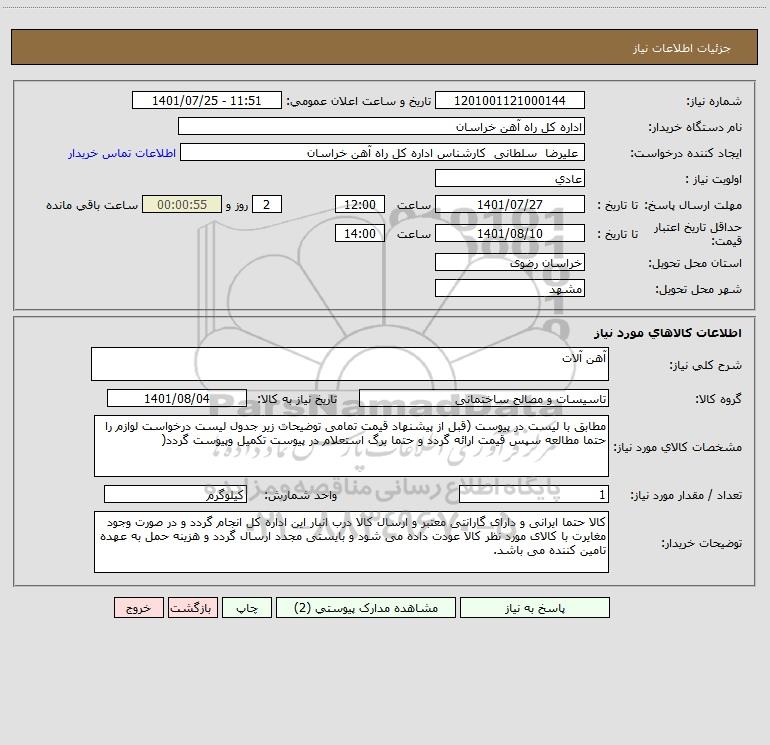Click label نام دستگاه خریدار

[695, 127]
